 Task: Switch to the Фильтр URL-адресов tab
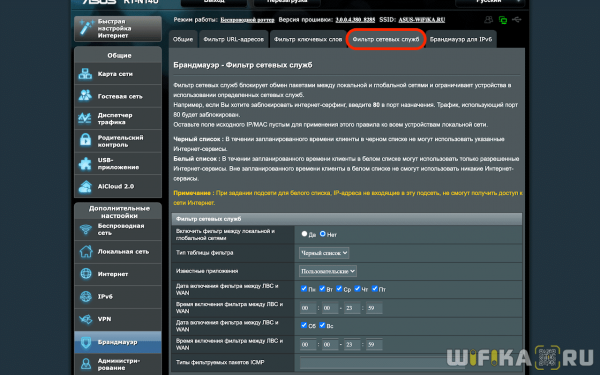[233, 39]
